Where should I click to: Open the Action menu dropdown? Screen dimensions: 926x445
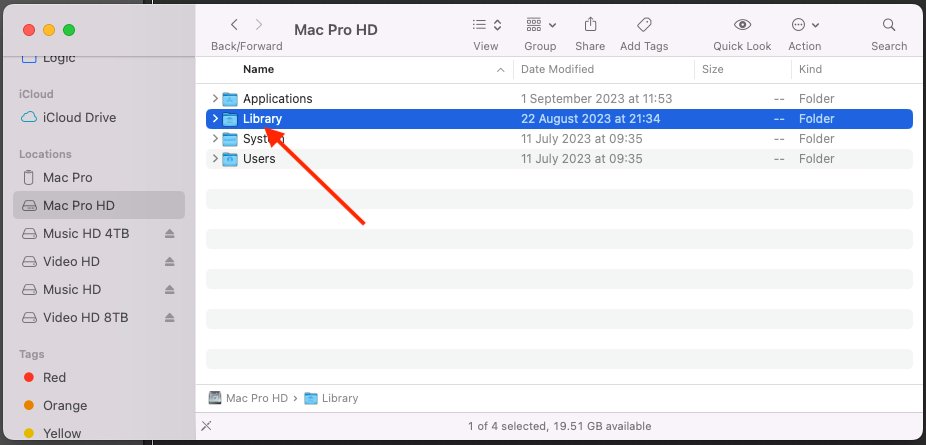(x=805, y=25)
